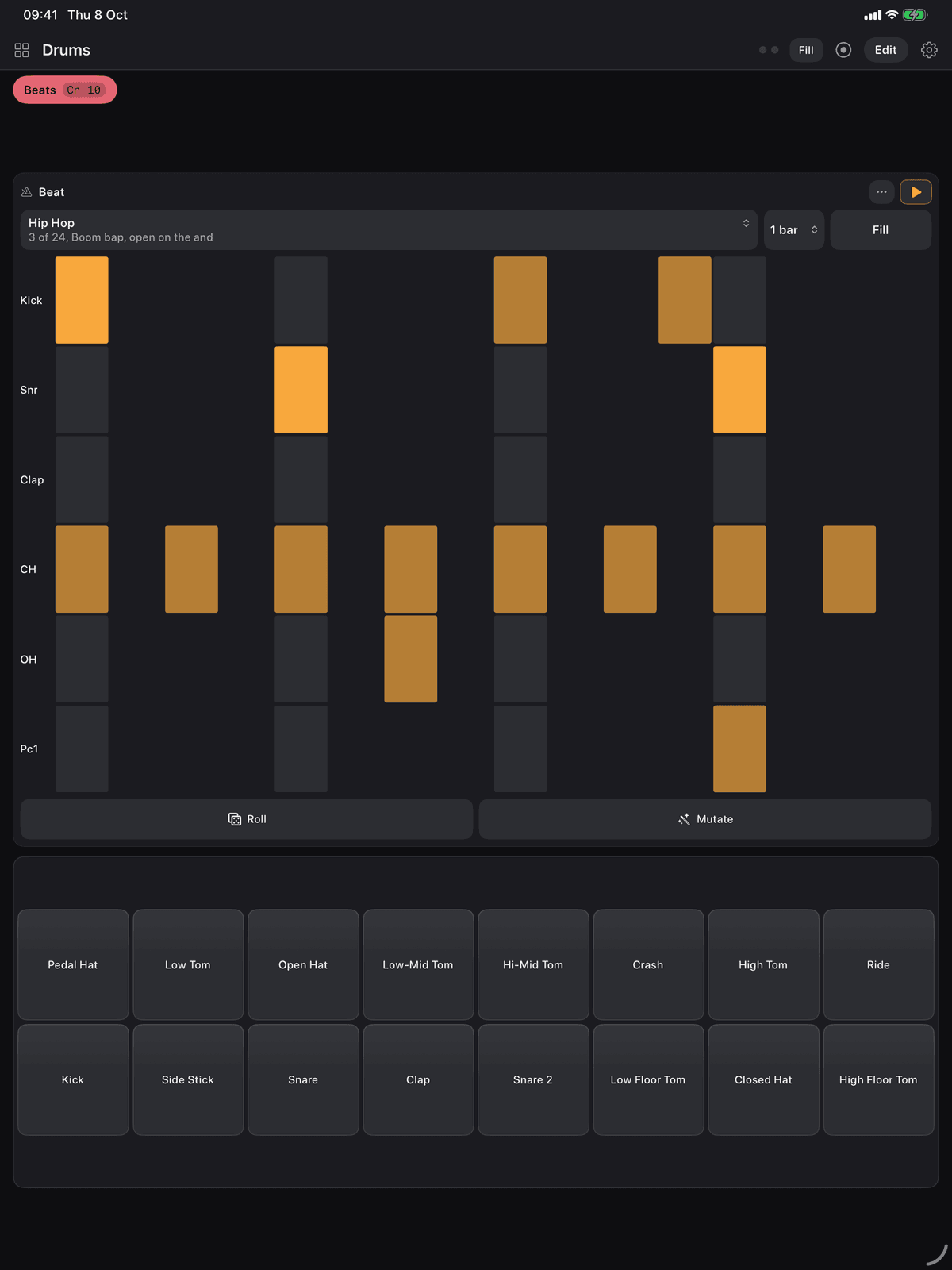952x1270 pixels.
Task: Tap the top-bar Fill button
Action: pyautogui.click(x=806, y=50)
